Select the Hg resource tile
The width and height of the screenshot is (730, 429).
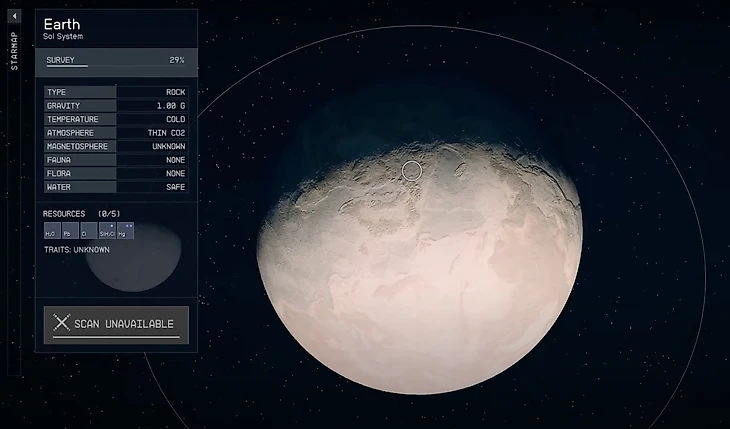coord(126,231)
